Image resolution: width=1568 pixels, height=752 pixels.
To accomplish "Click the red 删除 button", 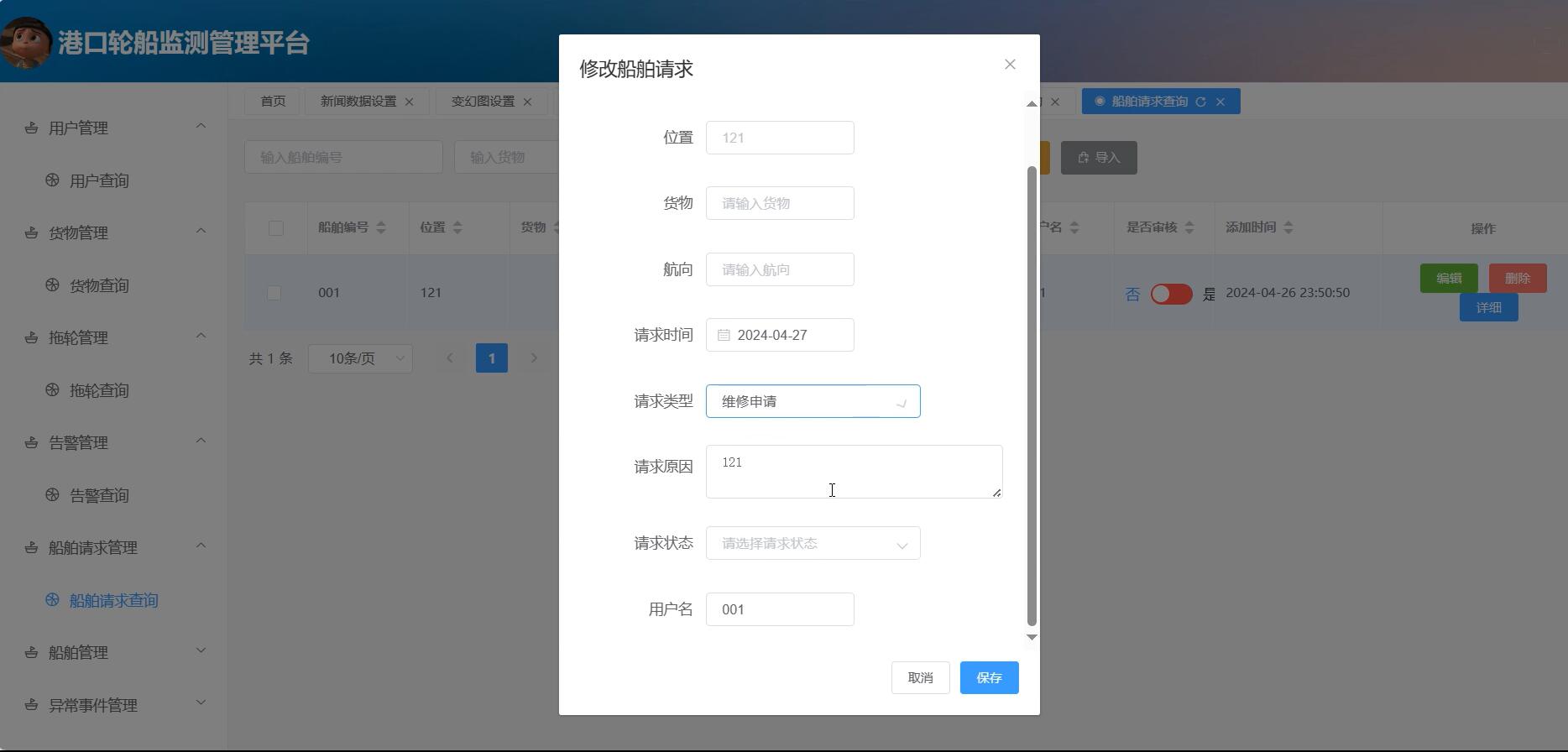I will 1518,278.
